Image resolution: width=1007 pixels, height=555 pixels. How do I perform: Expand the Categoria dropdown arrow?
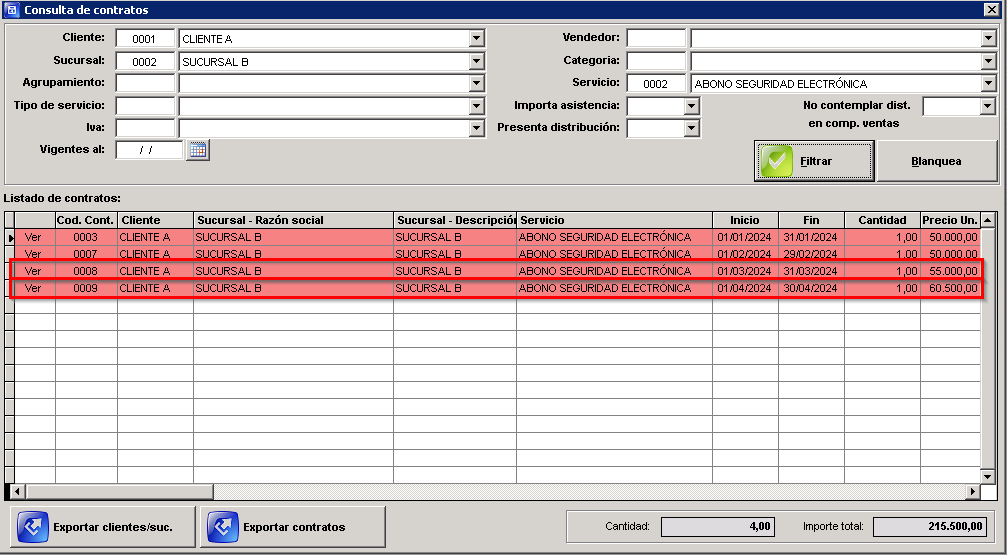click(988, 62)
